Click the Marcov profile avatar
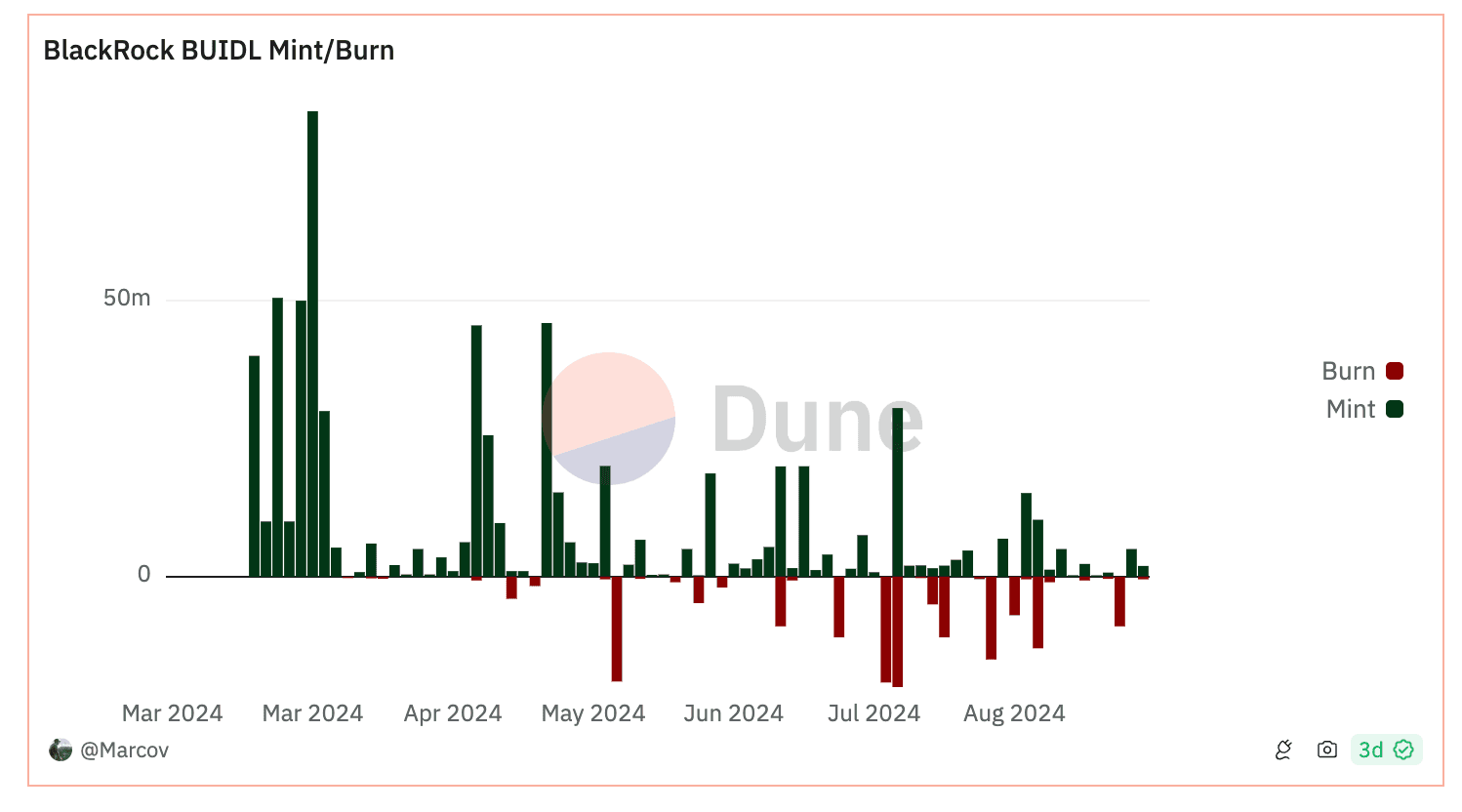This screenshot has width=1462, height=812. click(x=61, y=750)
